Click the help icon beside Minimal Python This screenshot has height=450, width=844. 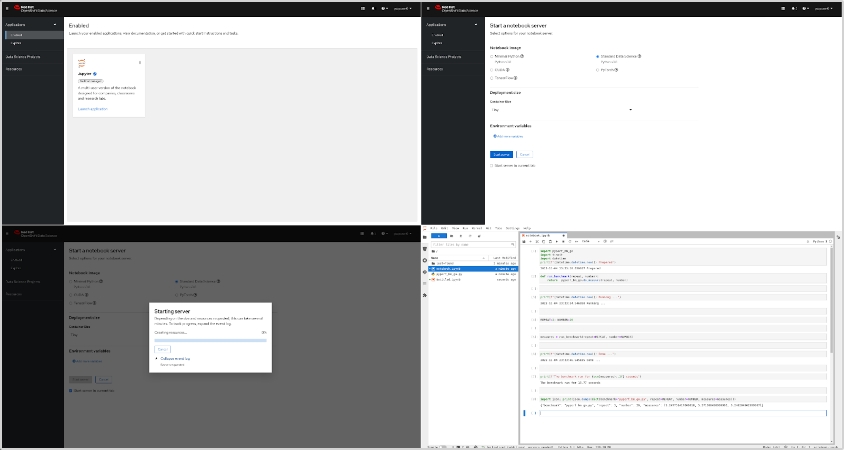(x=523, y=56)
